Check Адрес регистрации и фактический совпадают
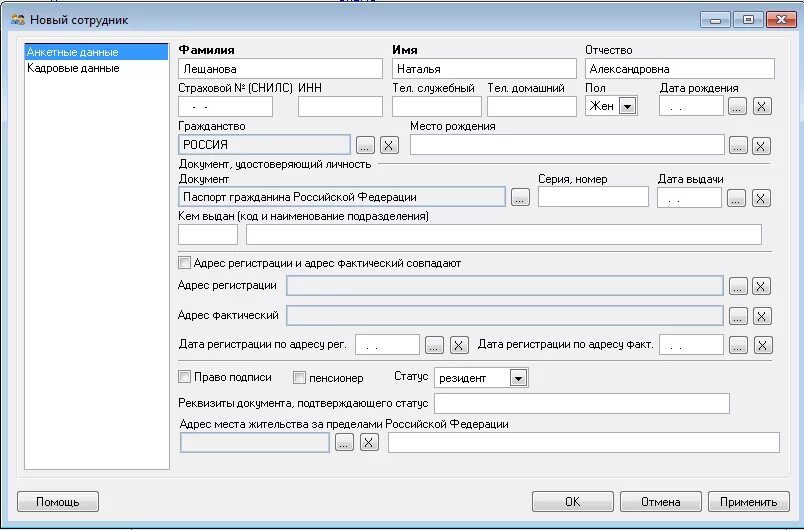Viewport: 804px width, 530px height. coord(184,263)
